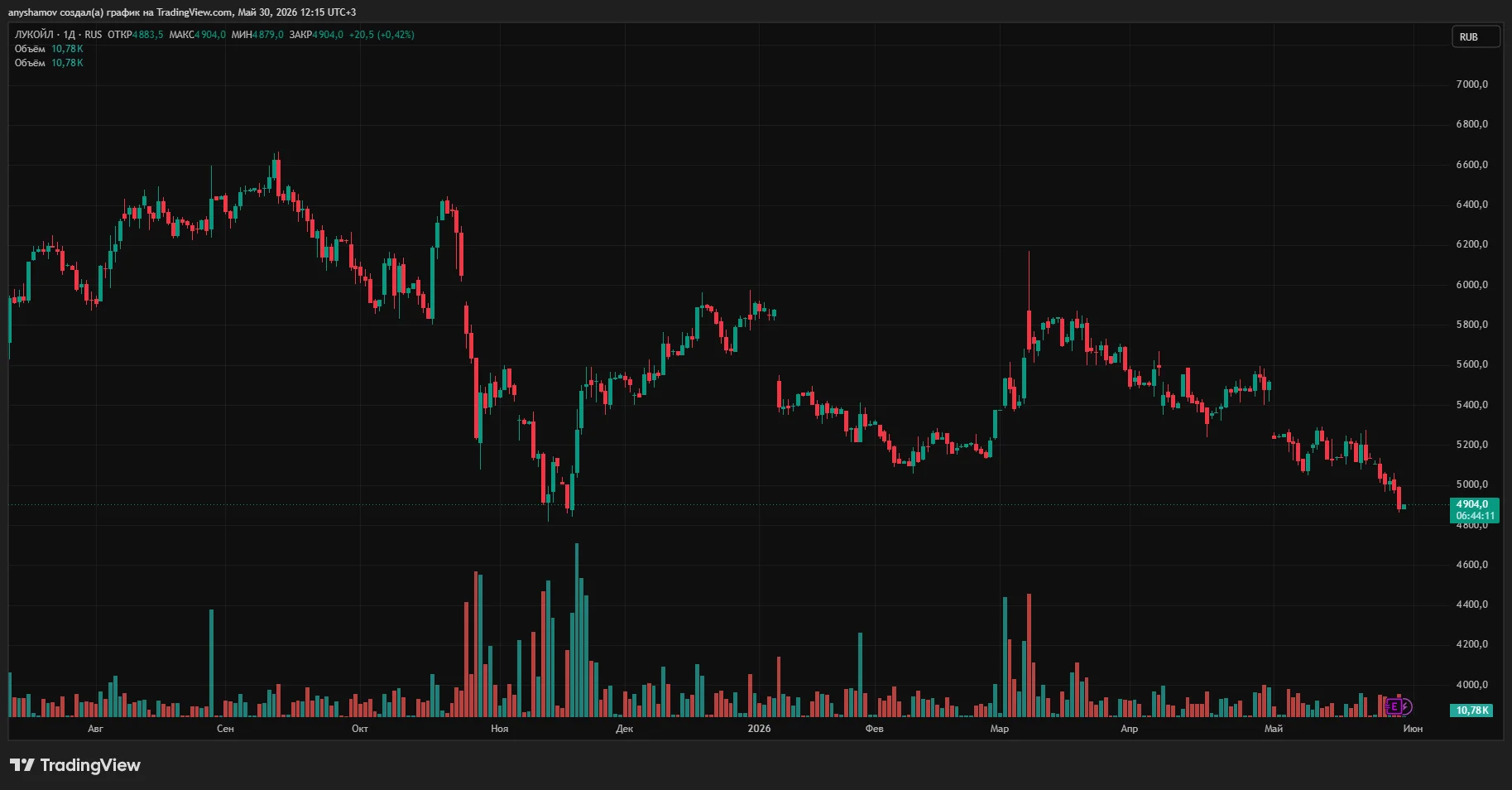Click the Фев label on time axis
This screenshot has width=1512, height=790.
point(874,729)
